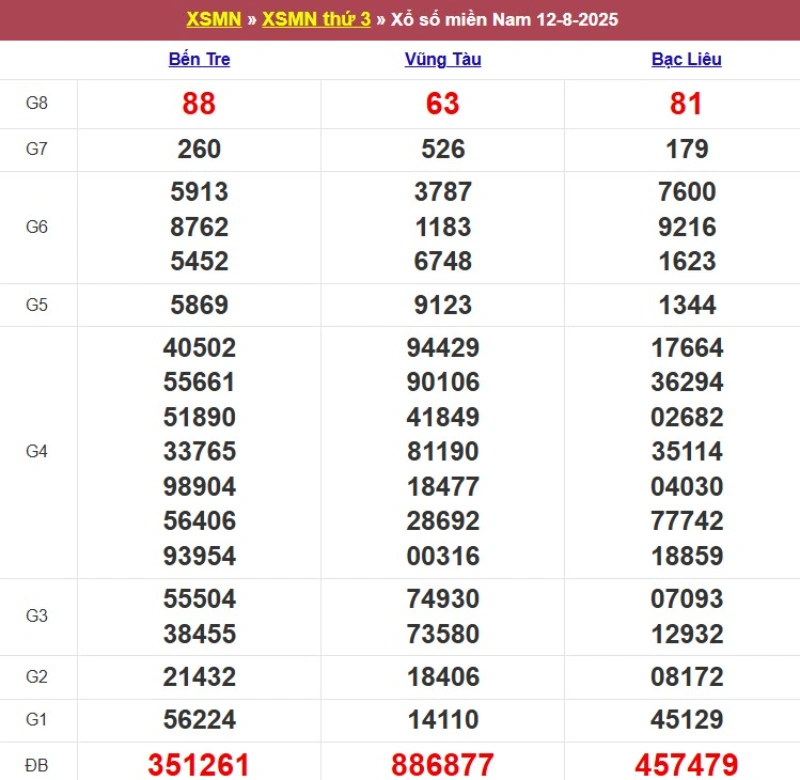Viewport: 800px width, 780px height.
Task: Click G5 number 1344
Action: pyautogui.click(x=687, y=305)
